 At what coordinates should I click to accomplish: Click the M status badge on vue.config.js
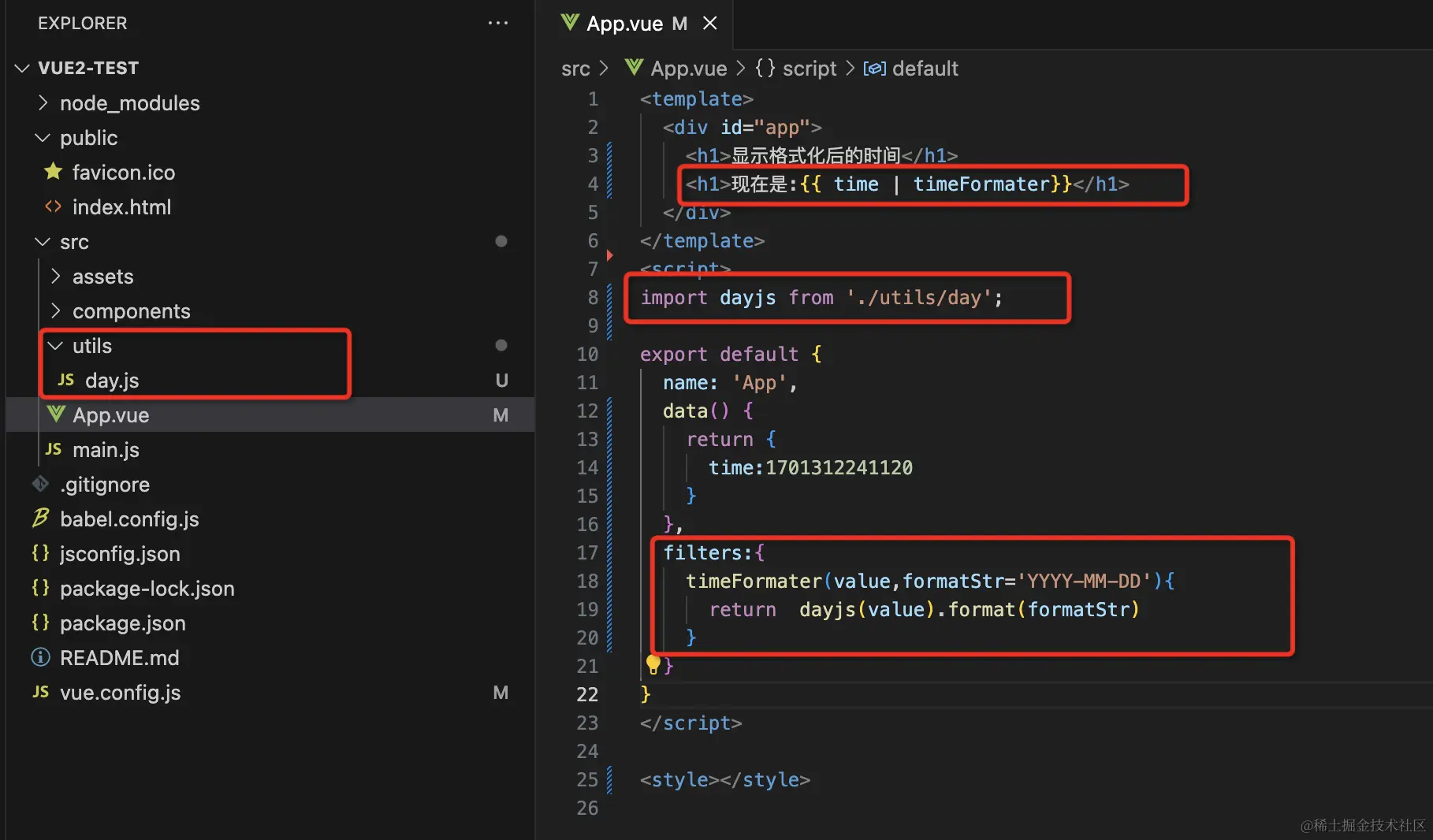[501, 692]
